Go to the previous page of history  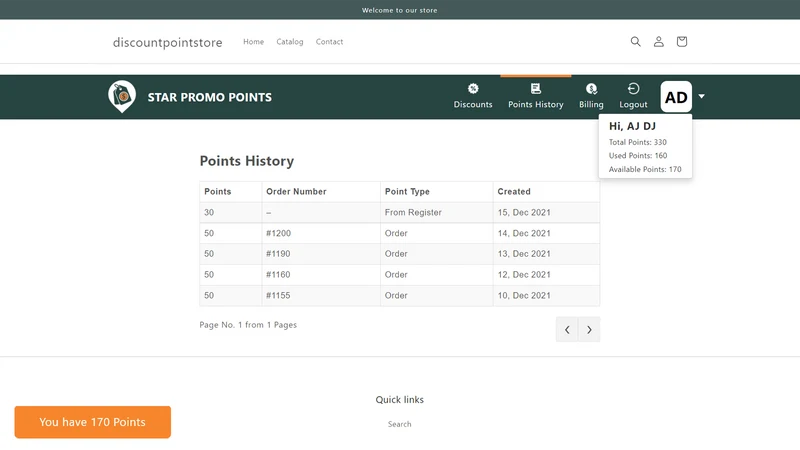point(567,330)
